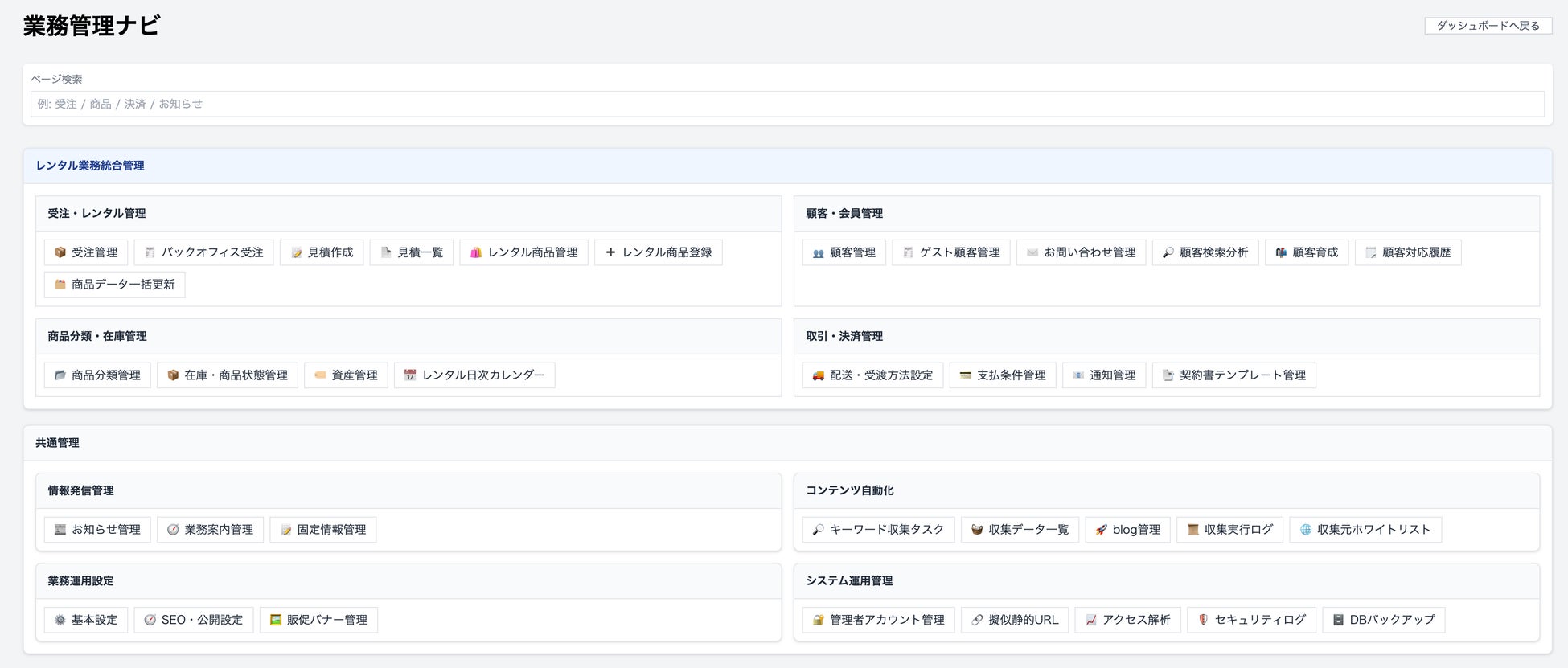Click the 在庫・商品状態管理 package icon
The width and height of the screenshot is (1568, 668).
[x=173, y=375]
